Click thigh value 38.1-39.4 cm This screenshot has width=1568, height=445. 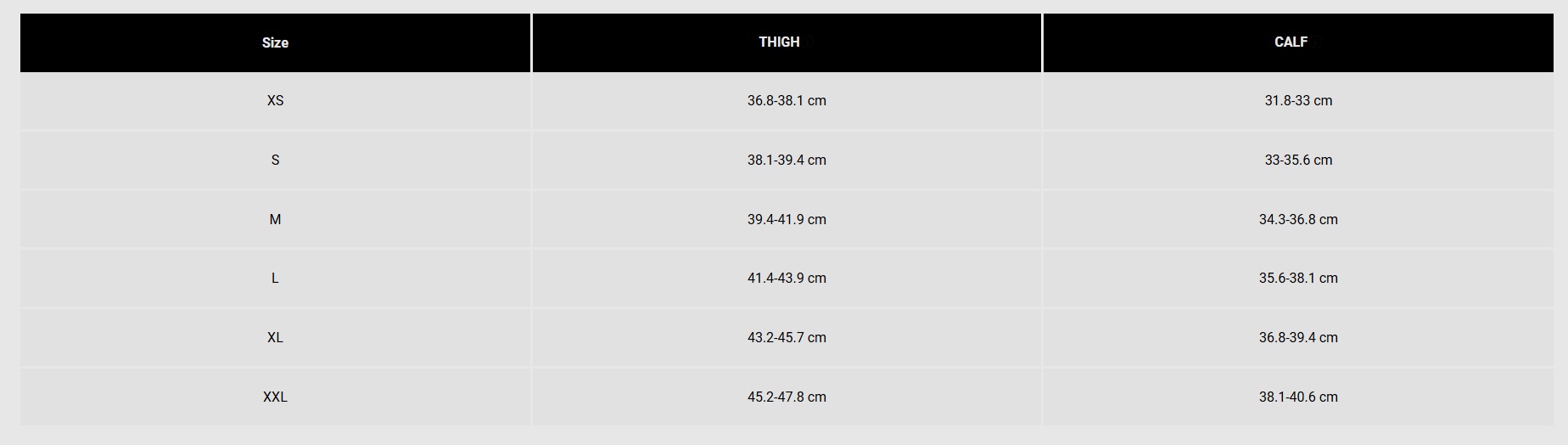pyautogui.click(x=787, y=160)
